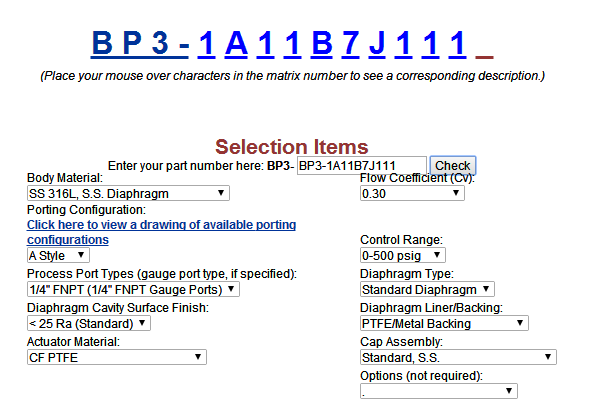The width and height of the screenshot is (590, 411).
Task: Expand the A Style porting dropdown
Action: click(58, 256)
